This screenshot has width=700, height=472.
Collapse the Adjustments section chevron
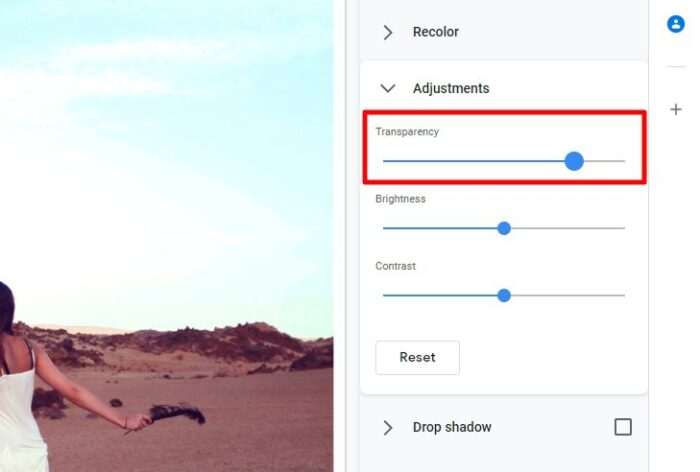click(388, 88)
